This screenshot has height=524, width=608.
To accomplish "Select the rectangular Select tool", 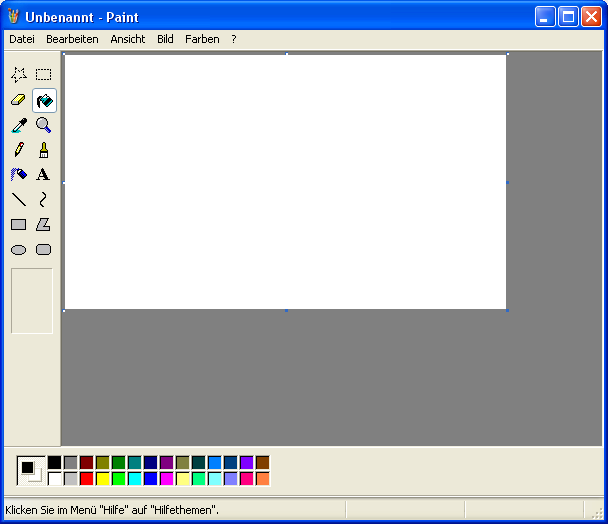I will click(x=43, y=74).
